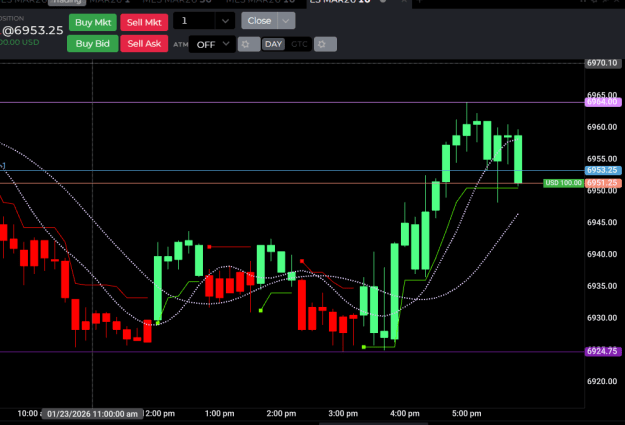625x425 pixels.
Task: Click the gray 6970.10 price marker
Action: pos(602,63)
